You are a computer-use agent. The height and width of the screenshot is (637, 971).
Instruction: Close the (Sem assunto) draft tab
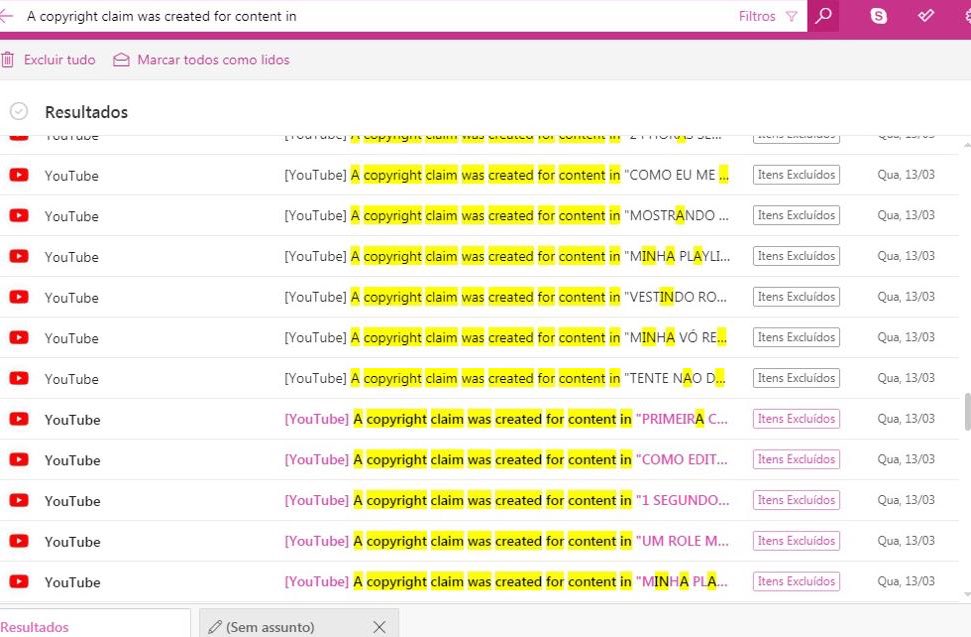[380, 626]
